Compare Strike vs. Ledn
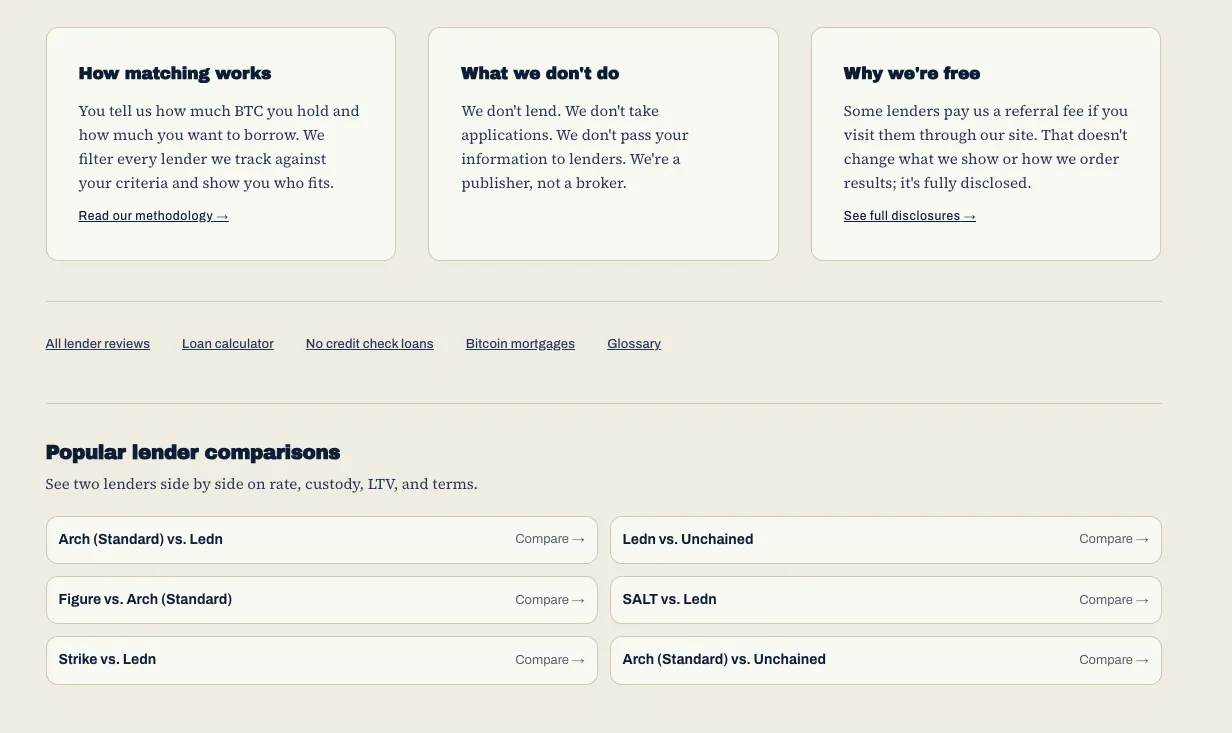 pyautogui.click(x=322, y=660)
